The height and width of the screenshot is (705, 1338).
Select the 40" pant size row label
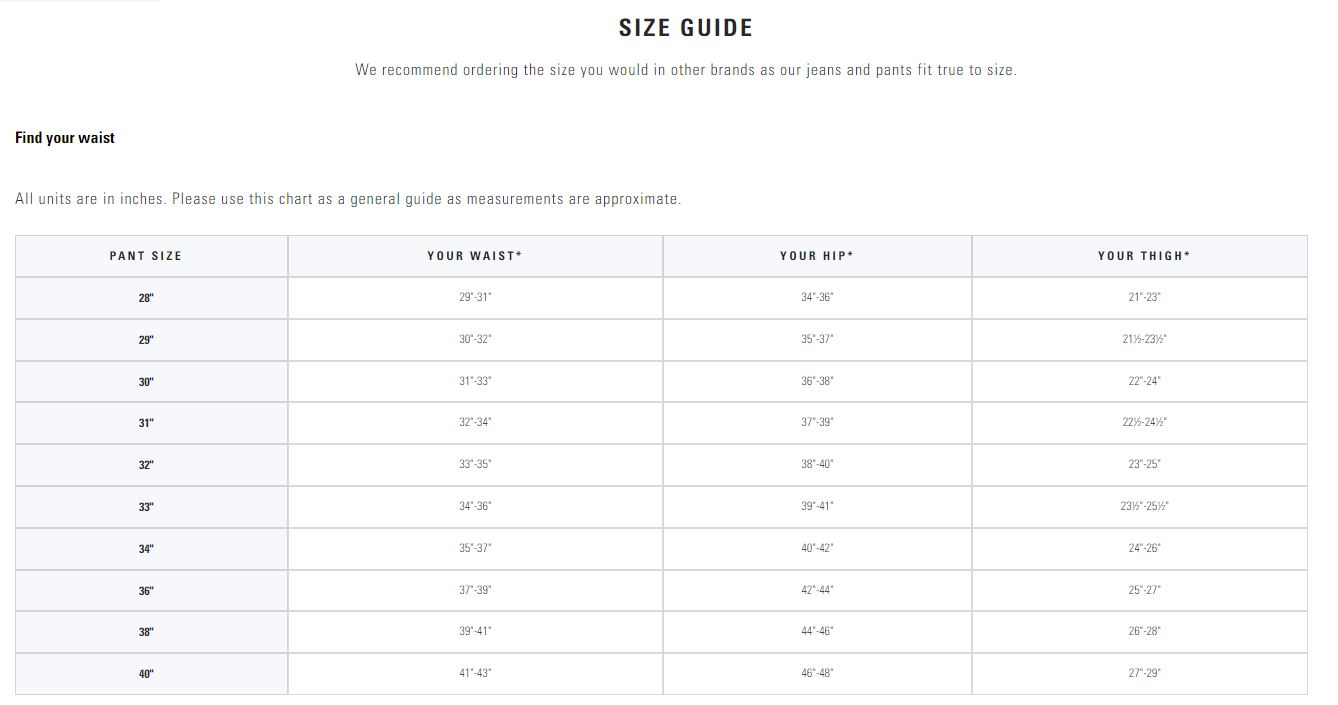point(146,674)
